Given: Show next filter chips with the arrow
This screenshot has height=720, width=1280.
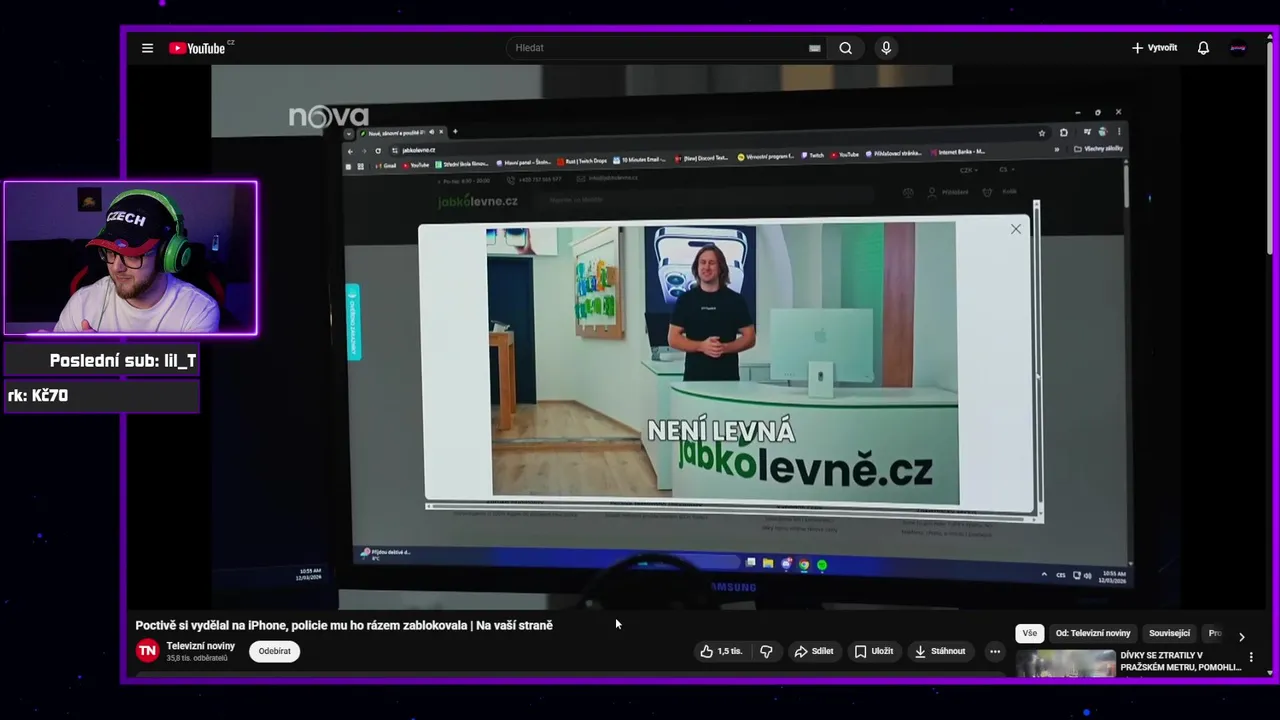Looking at the screenshot, I should click(1242, 636).
